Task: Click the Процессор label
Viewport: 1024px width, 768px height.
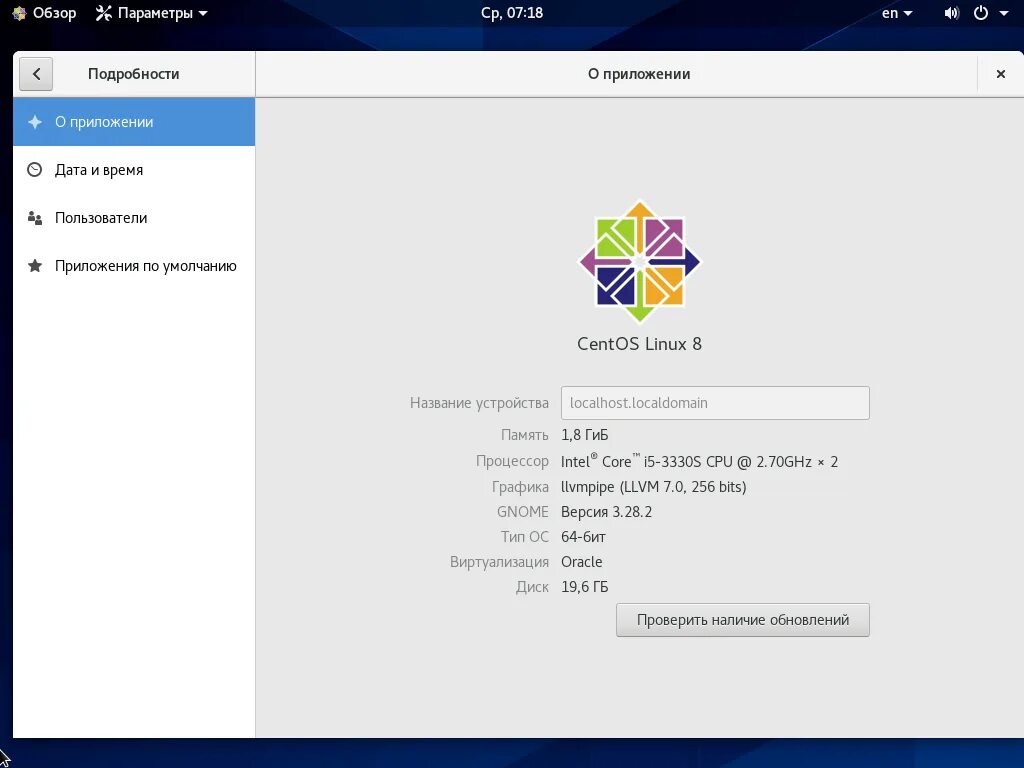Action: (x=512, y=461)
